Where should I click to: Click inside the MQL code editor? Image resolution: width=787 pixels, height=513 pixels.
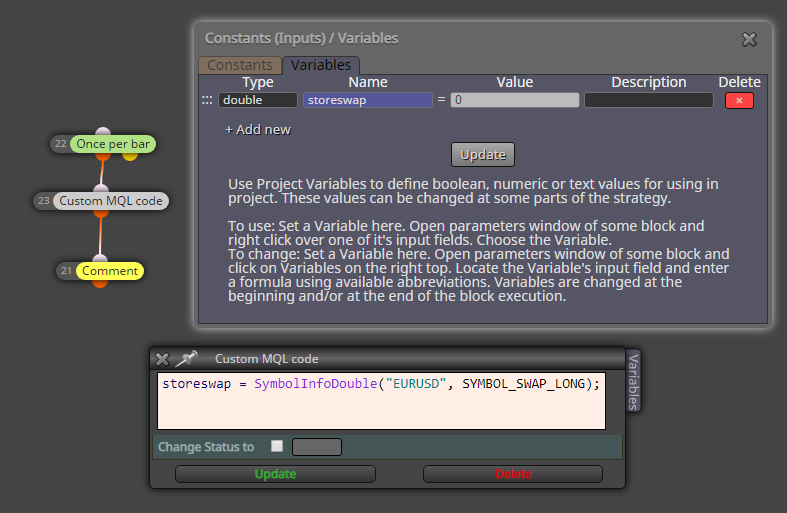coord(381,401)
